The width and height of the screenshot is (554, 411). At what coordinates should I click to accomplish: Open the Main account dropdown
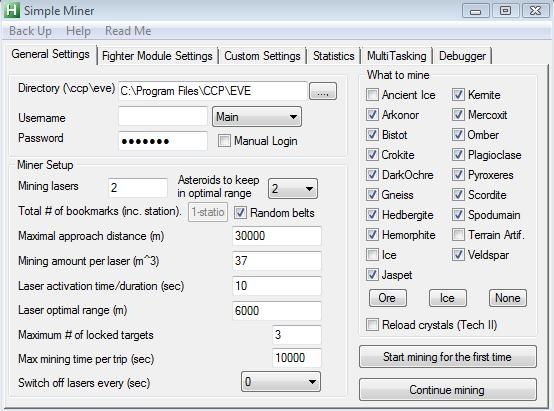tap(257, 117)
